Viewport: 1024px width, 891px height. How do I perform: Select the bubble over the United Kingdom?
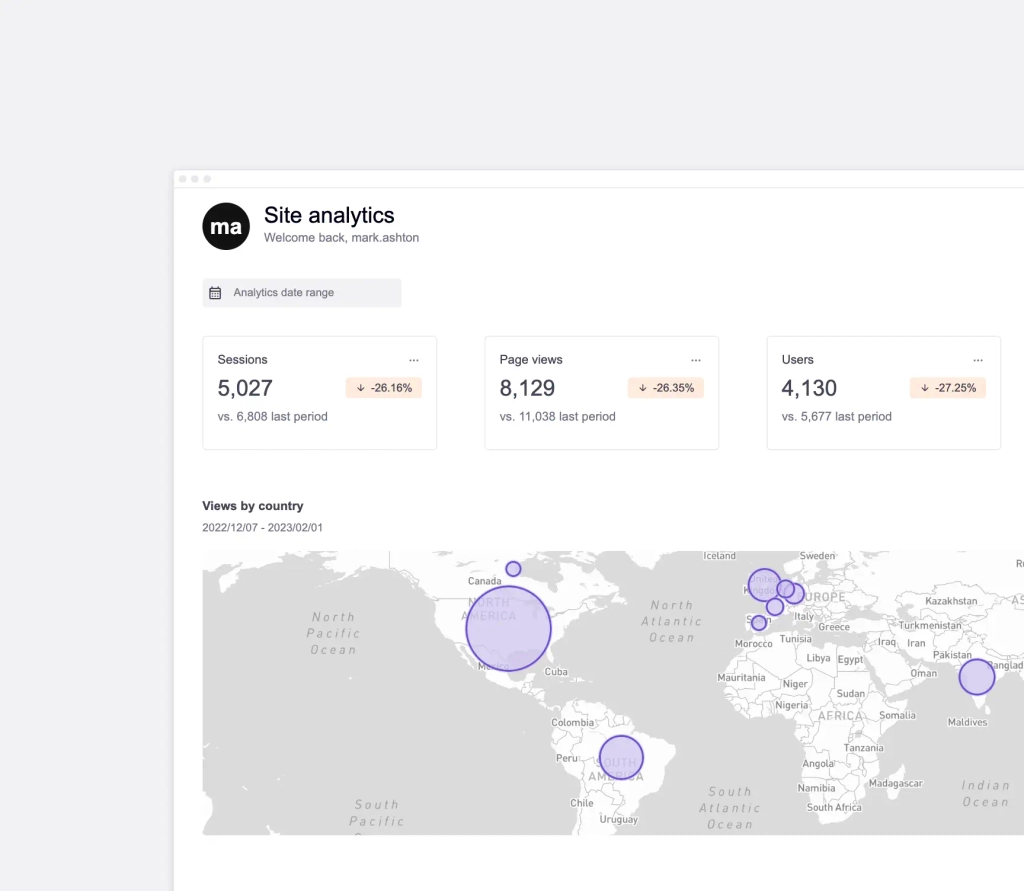point(764,584)
